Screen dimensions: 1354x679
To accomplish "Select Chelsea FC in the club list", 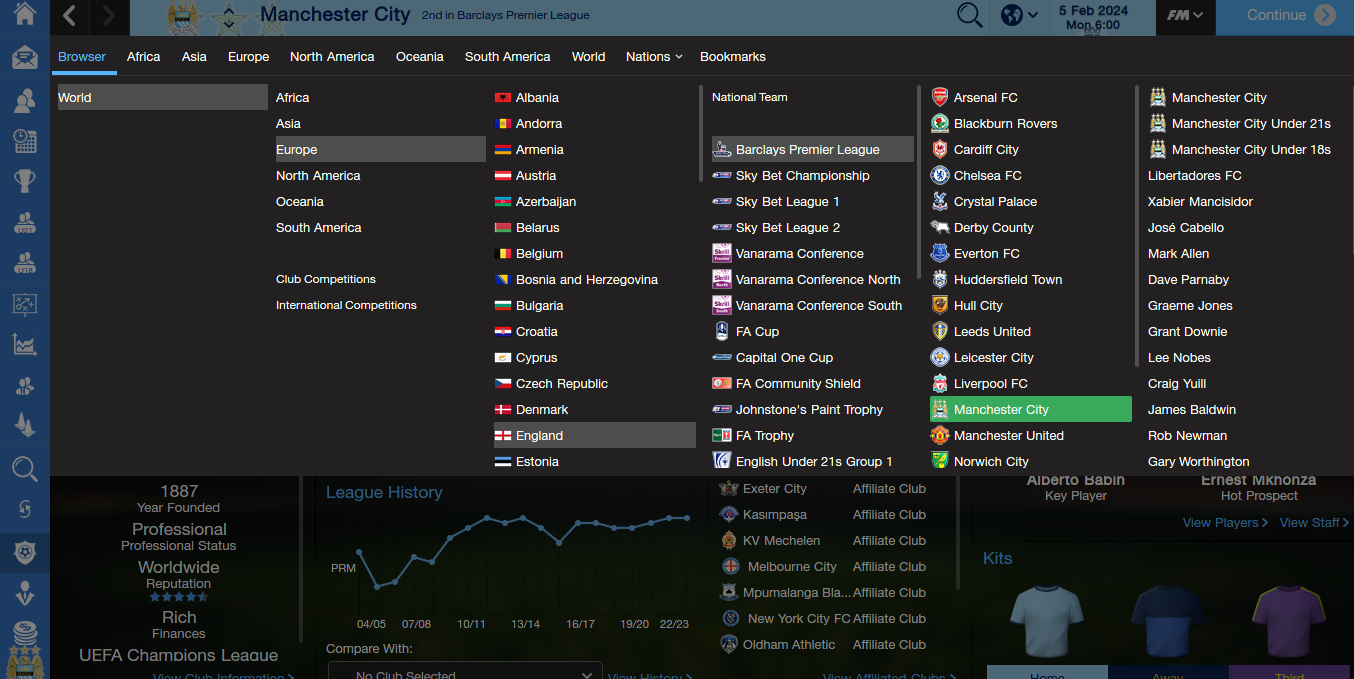I will coord(1031,176).
